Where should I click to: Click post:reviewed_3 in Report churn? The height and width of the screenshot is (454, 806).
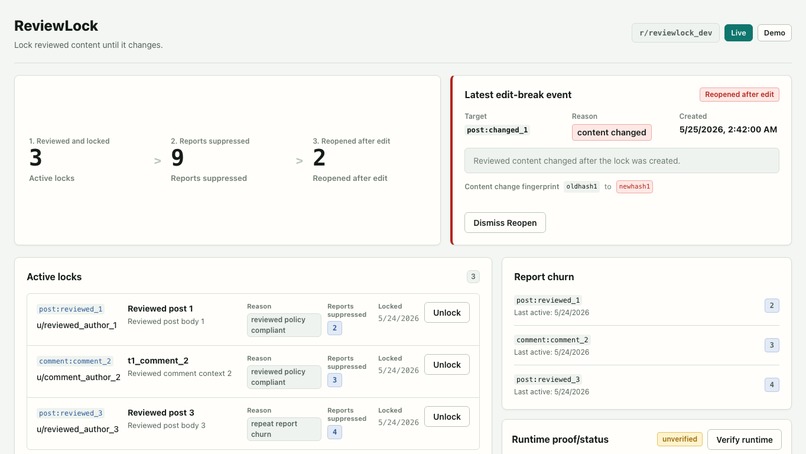tap(547, 379)
